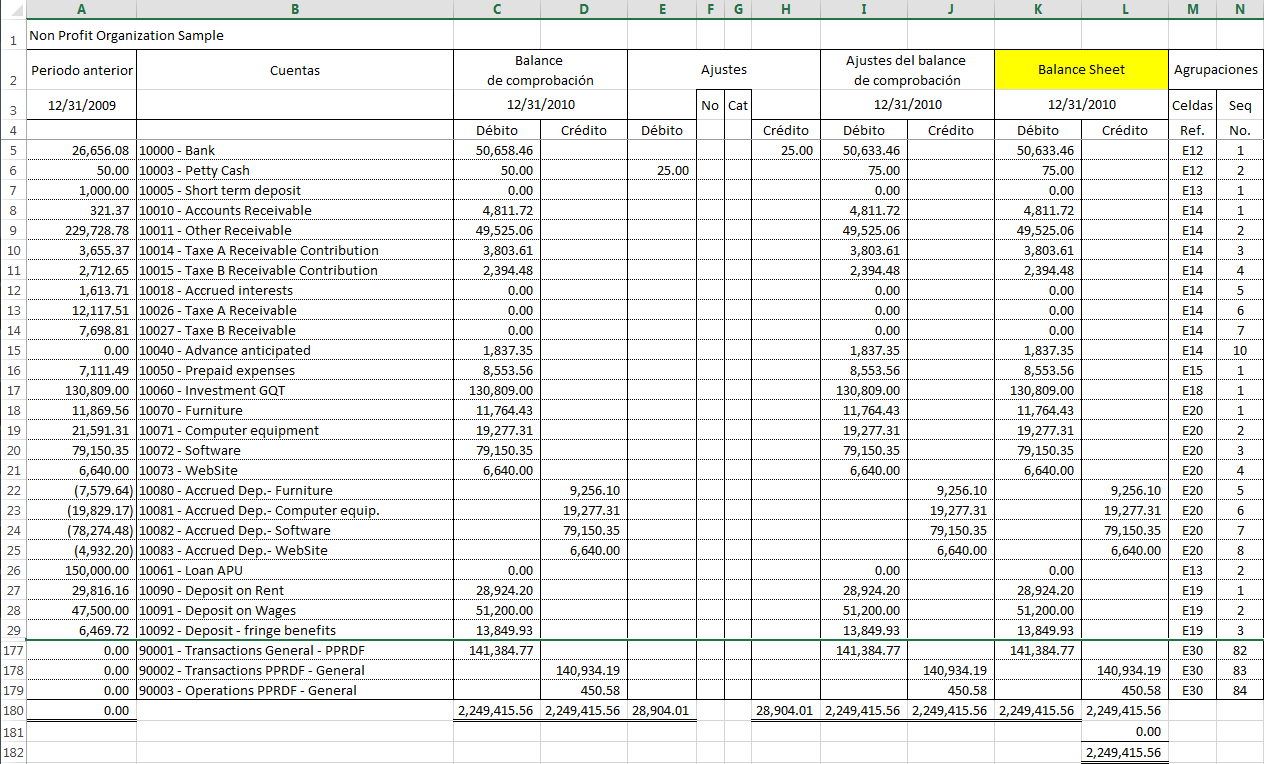Select '10090 - Deposit on Rent' cell

point(294,590)
